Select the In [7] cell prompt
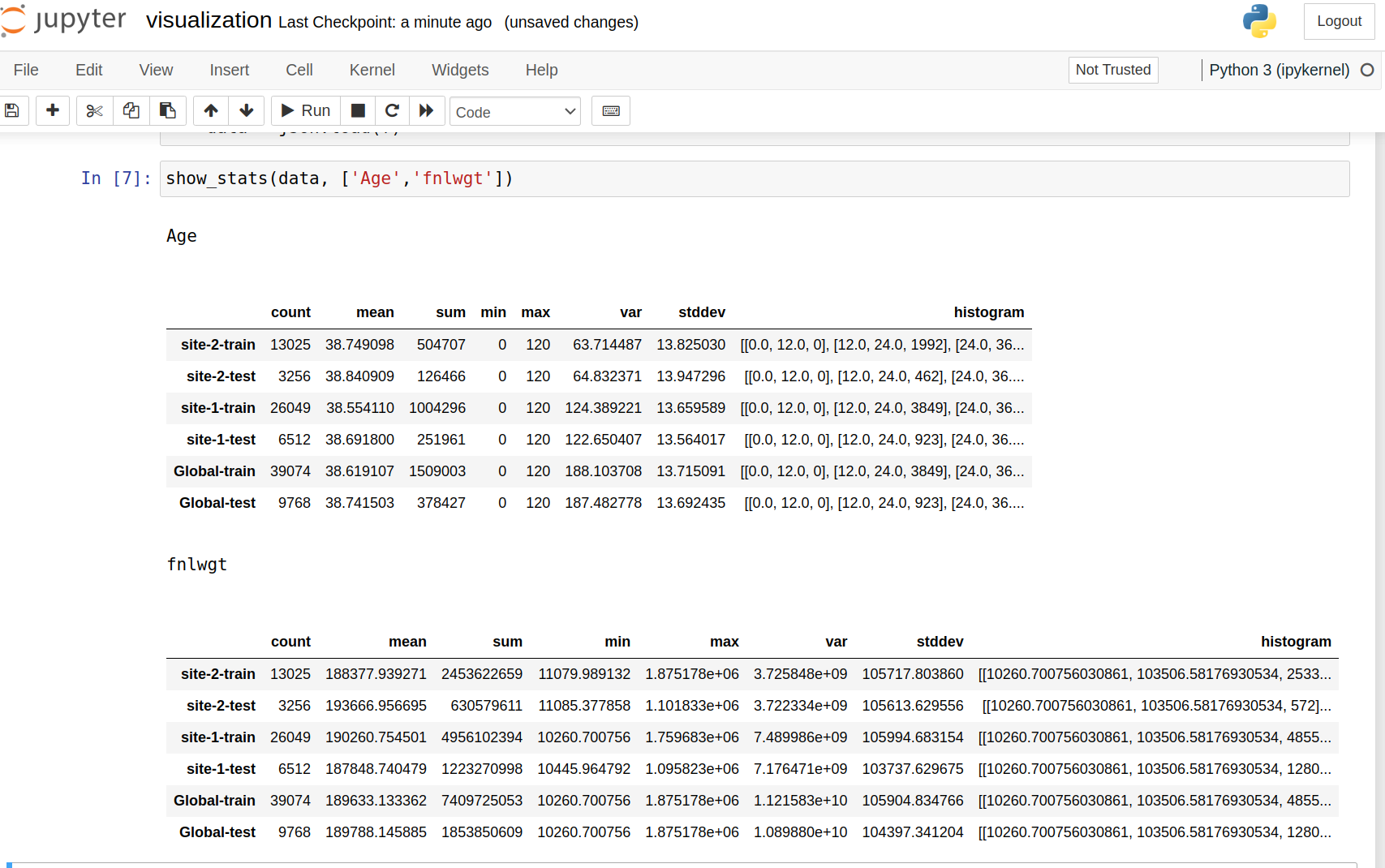1385x868 pixels. tap(116, 178)
